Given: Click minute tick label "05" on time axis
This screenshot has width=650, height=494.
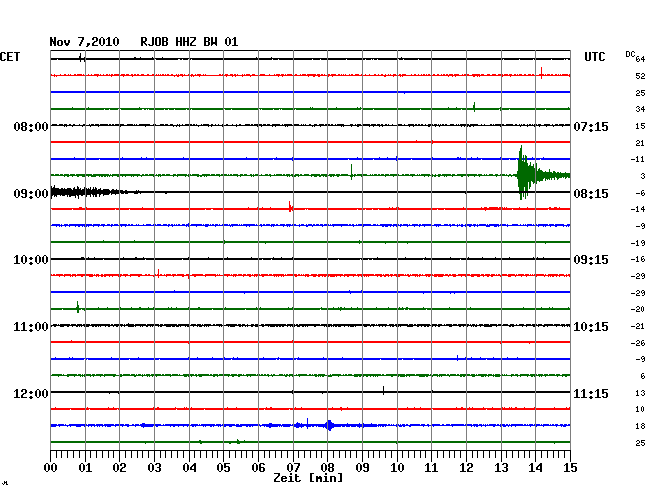Looking at the screenshot, I should 223,468.
